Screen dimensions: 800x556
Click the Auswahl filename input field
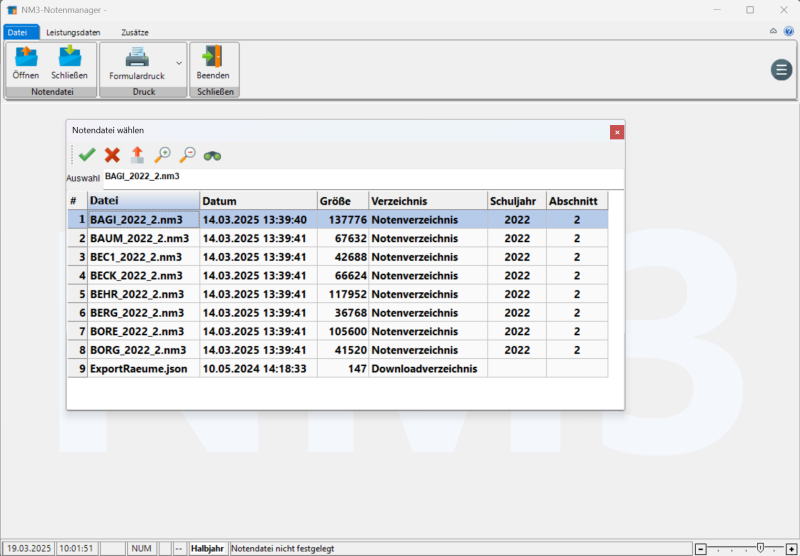pos(363,179)
